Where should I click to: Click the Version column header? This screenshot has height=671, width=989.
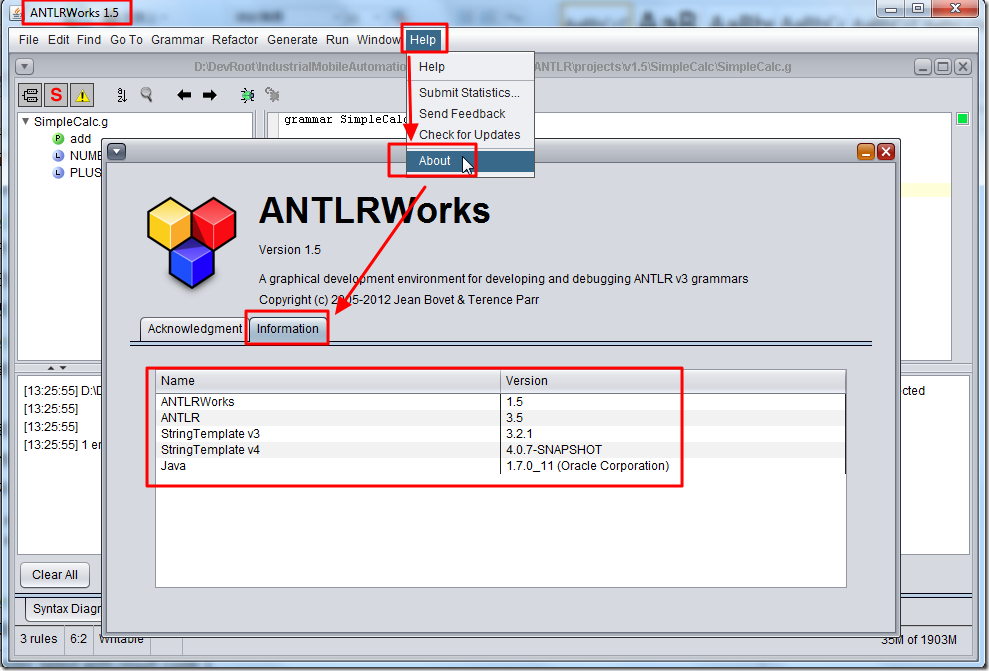(x=673, y=381)
